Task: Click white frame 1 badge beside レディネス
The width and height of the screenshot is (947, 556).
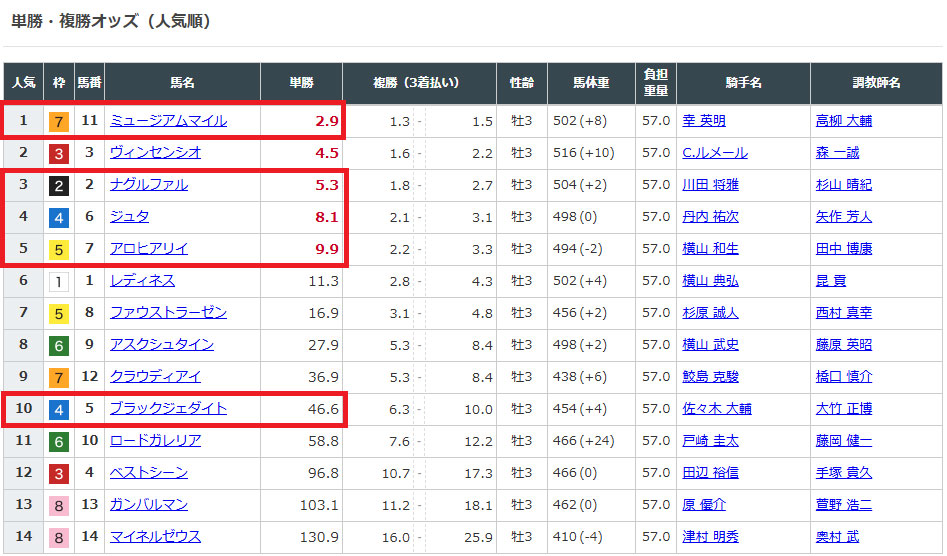Action: pyautogui.click(x=59, y=281)
